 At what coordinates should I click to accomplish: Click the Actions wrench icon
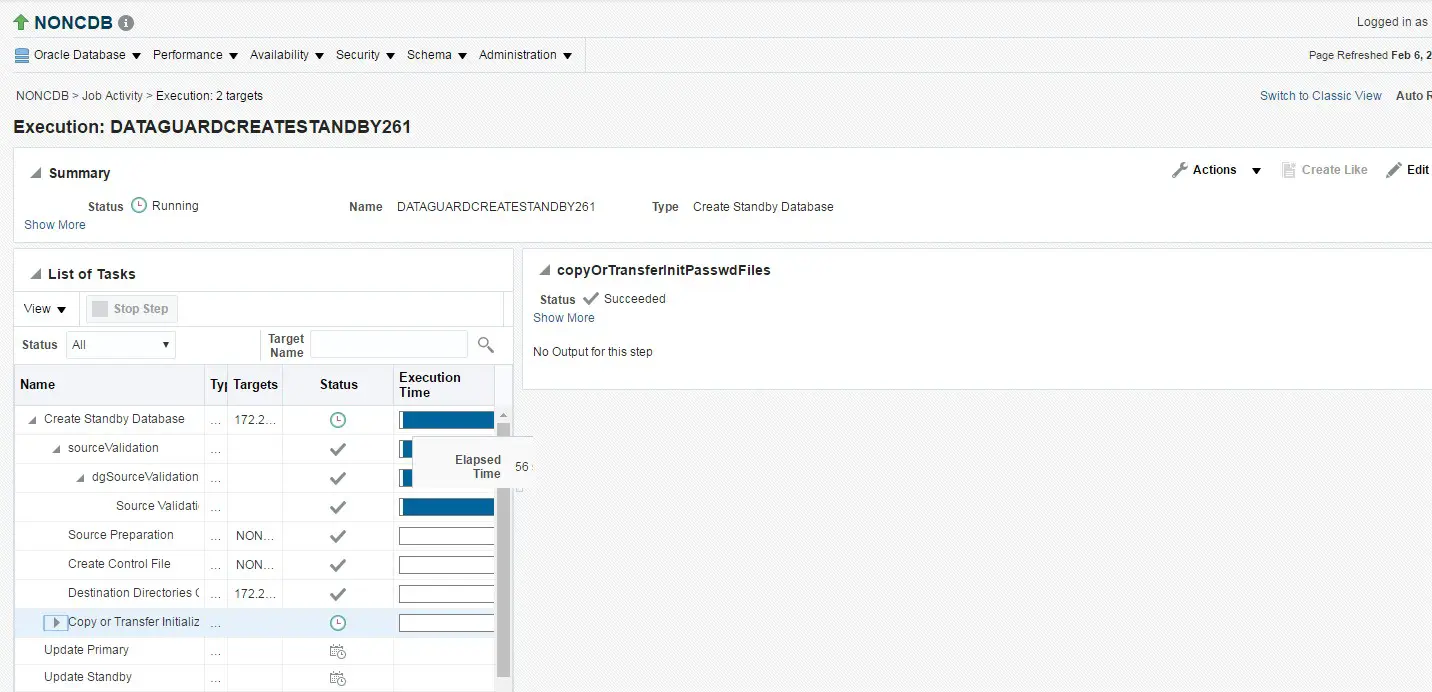click(x=1180, y=170)
